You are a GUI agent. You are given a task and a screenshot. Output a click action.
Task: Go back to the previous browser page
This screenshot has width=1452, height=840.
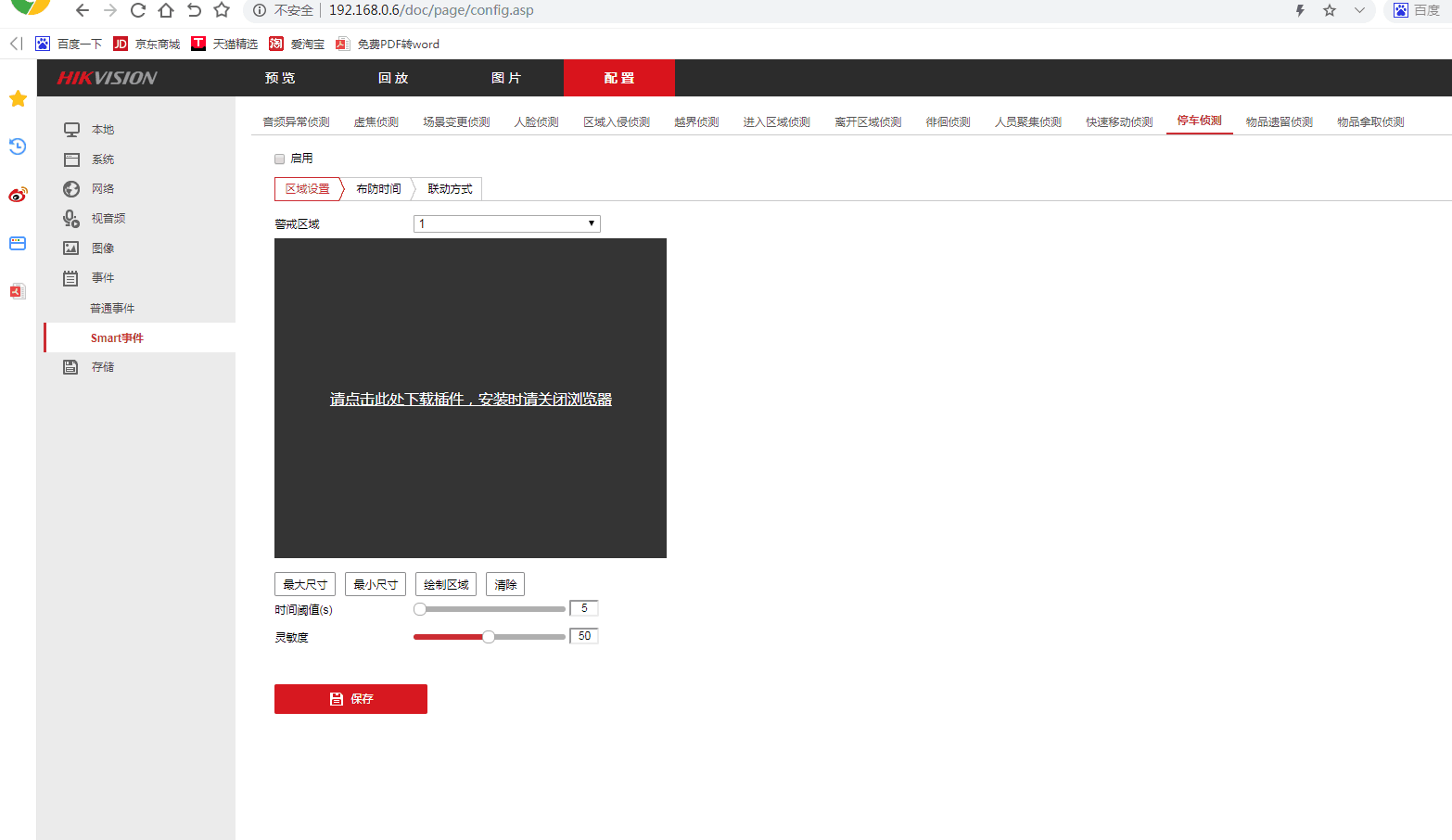[83, 10]
